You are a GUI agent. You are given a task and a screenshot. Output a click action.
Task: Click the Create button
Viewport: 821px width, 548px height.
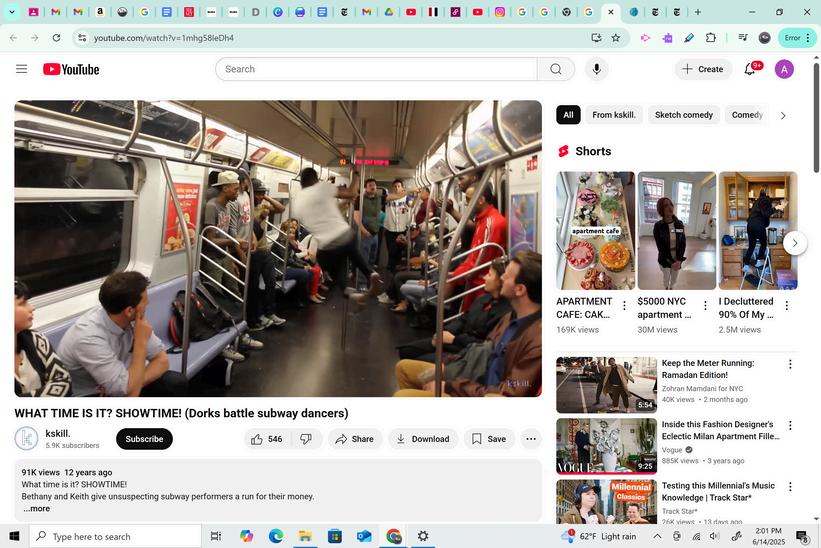[703, 69]
